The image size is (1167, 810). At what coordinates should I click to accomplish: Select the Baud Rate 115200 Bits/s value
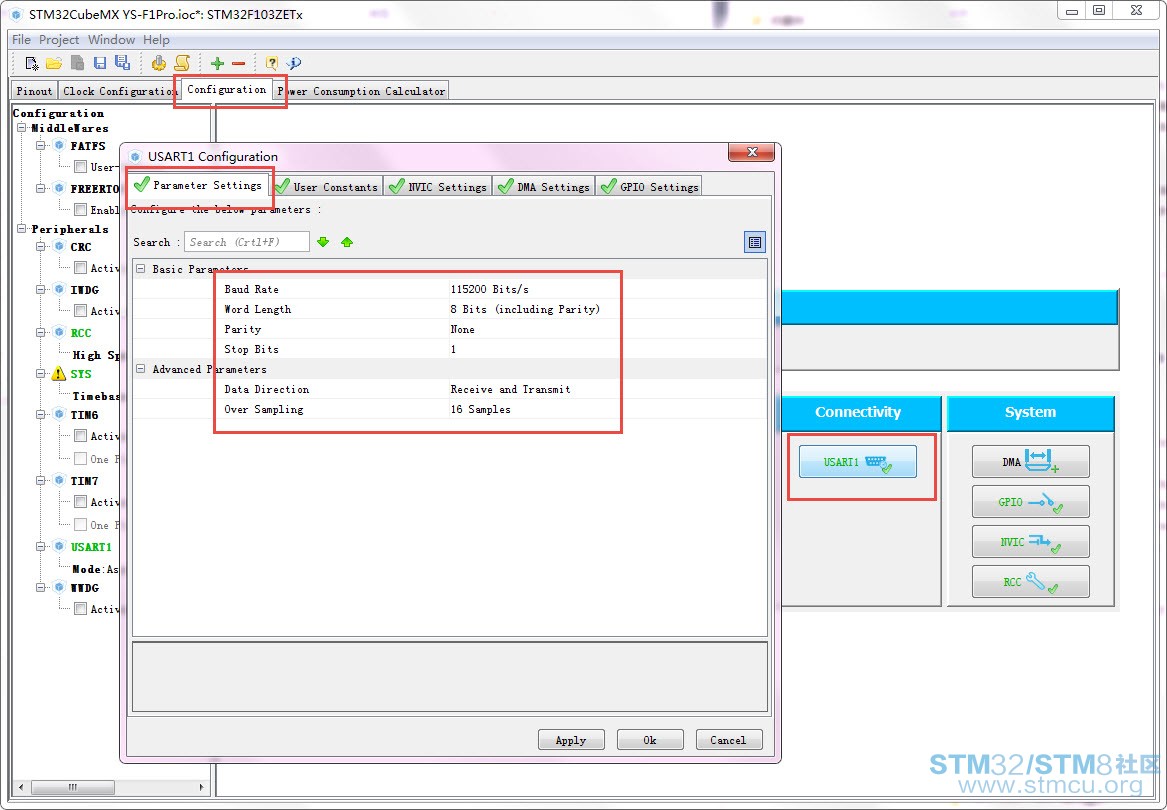(x=490, y=289)
